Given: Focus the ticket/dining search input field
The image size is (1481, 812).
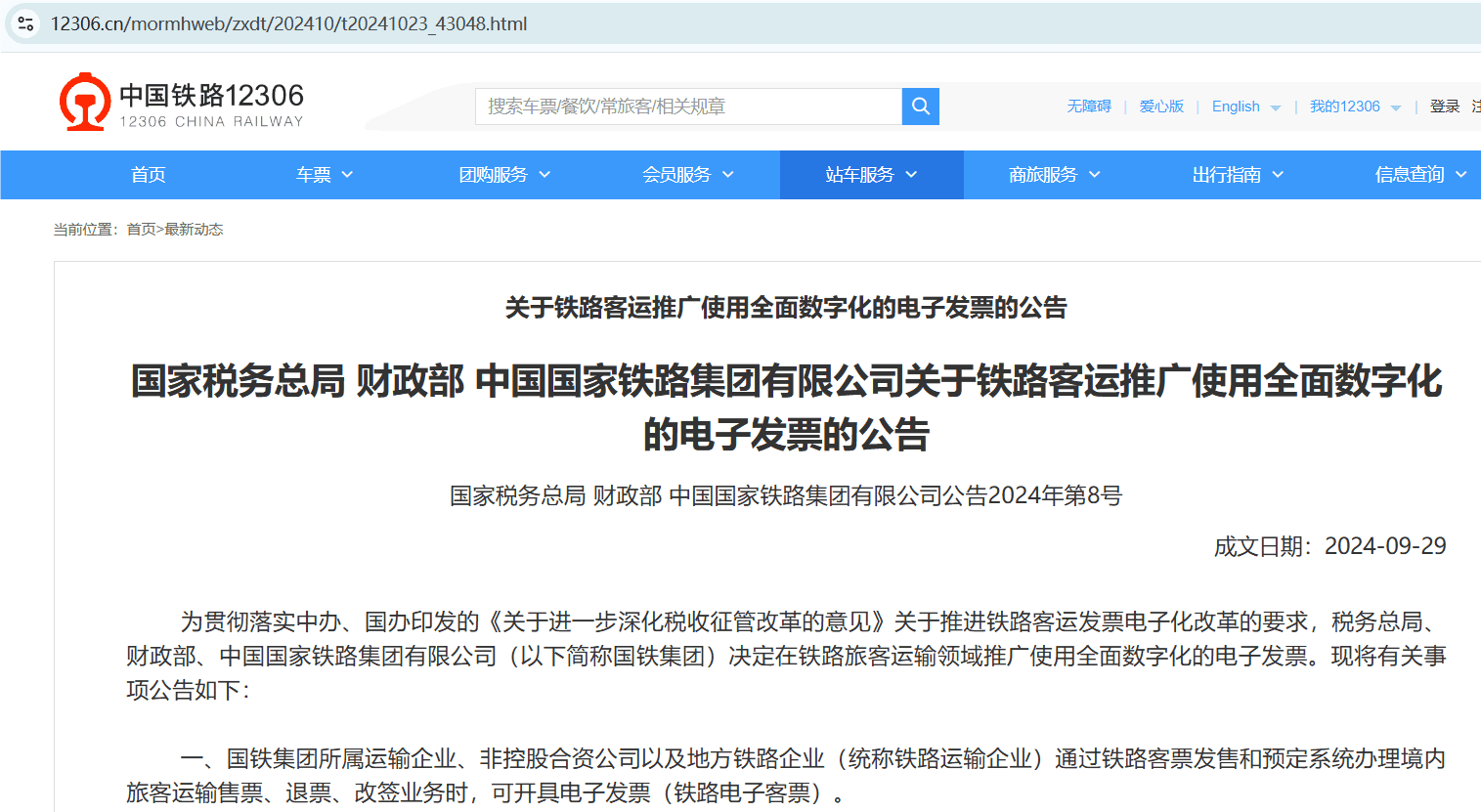Looking at the screenshot, I should 688,107.
